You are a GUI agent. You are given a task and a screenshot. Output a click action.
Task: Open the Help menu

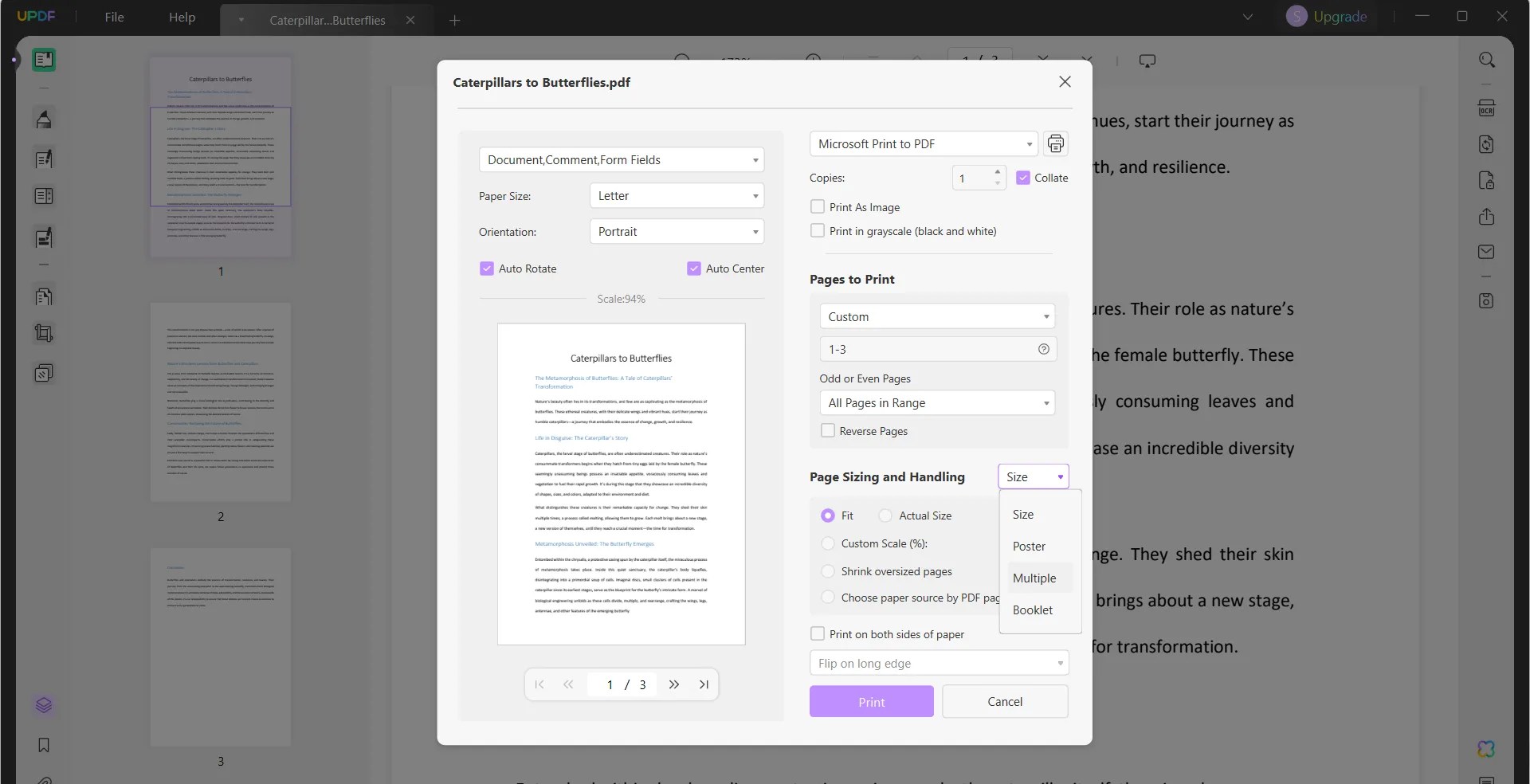tap(182, 17)
